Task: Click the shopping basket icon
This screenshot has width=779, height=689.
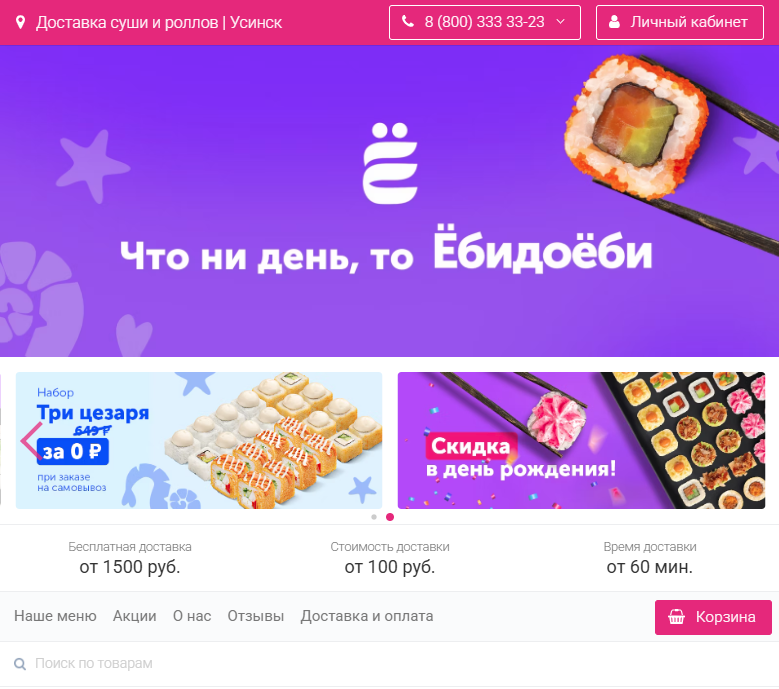Action: point(676,616)
